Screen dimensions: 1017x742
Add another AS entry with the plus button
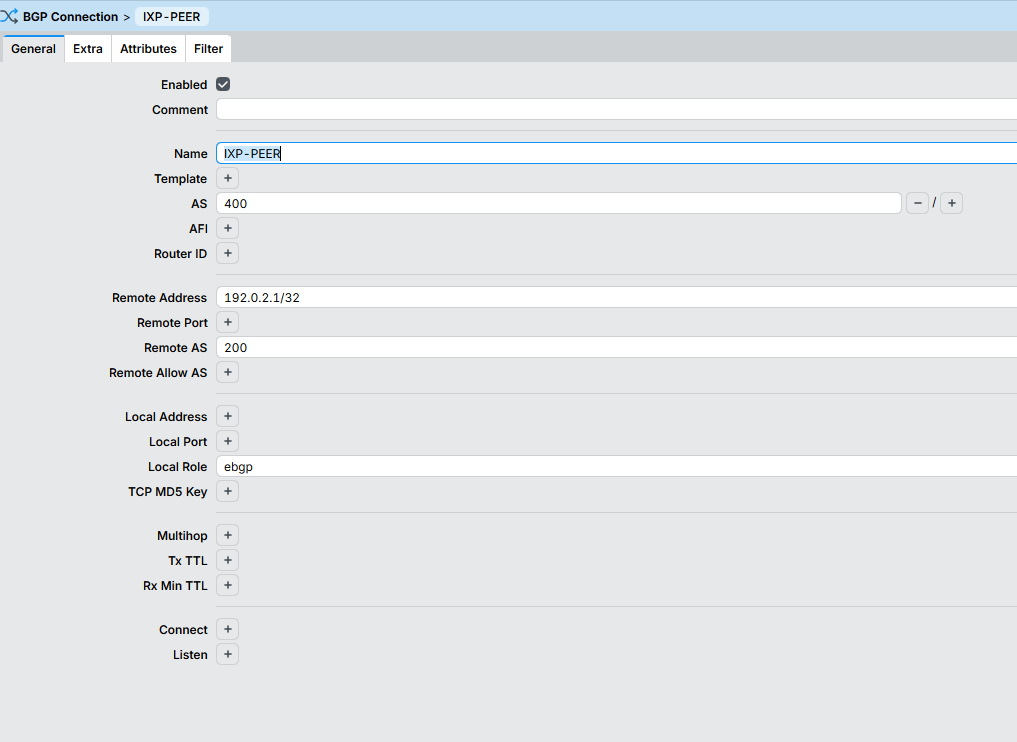pyautogui.click(x=951, y=203)
